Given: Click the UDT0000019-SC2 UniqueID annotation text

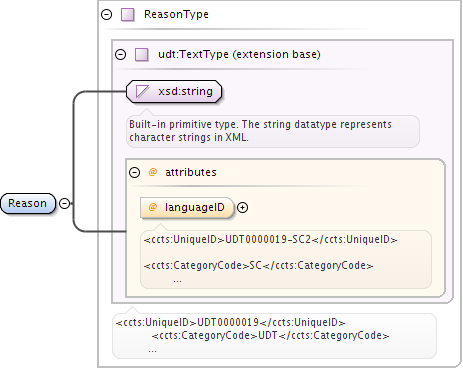Looking at the screenshot, I should [270, 239].
